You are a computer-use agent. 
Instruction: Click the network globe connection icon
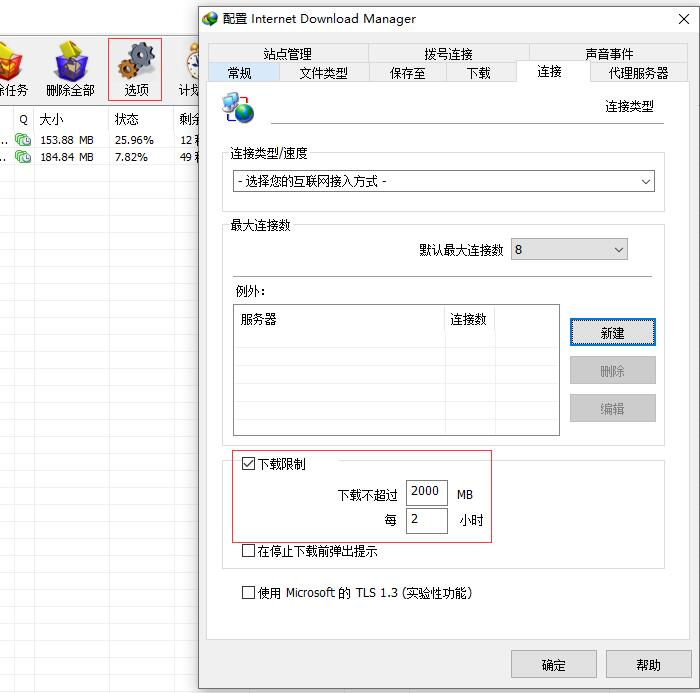pyautogui.click(x=238, y=108)
